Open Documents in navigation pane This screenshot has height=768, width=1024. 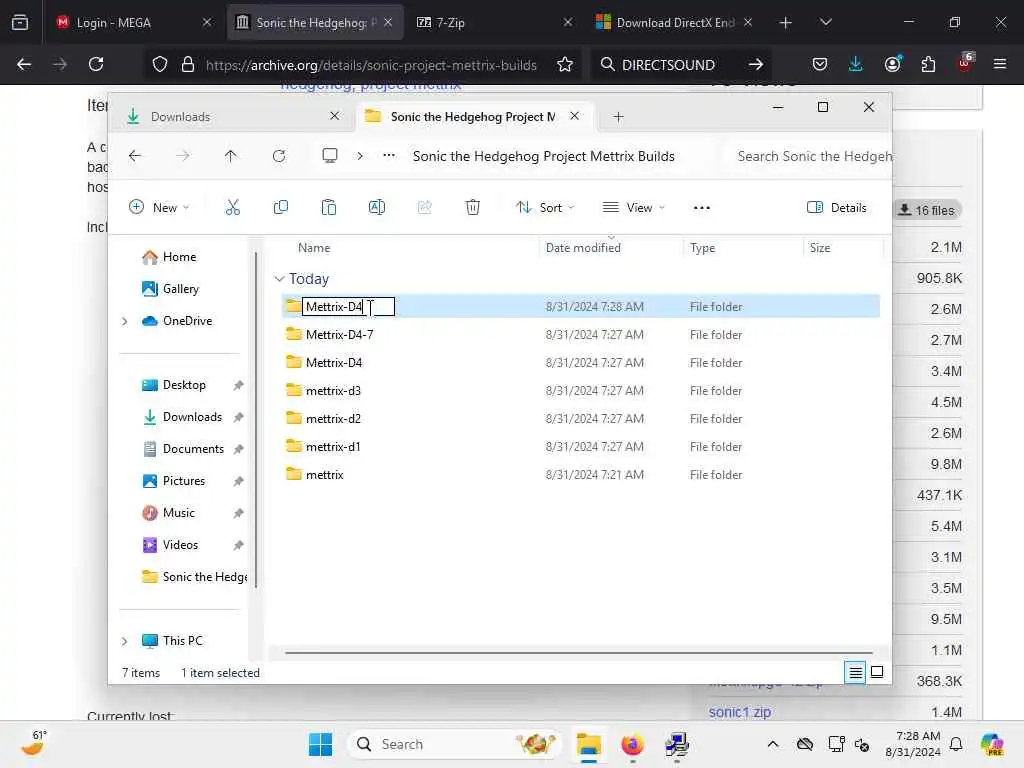point(183,449)
